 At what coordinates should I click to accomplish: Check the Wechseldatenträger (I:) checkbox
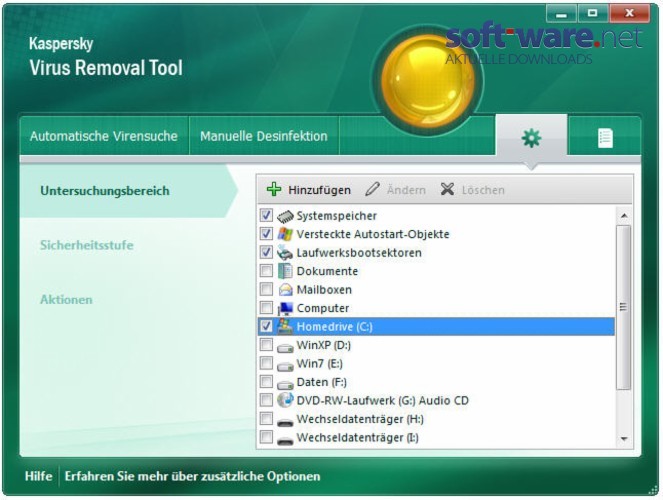(266, 437)
